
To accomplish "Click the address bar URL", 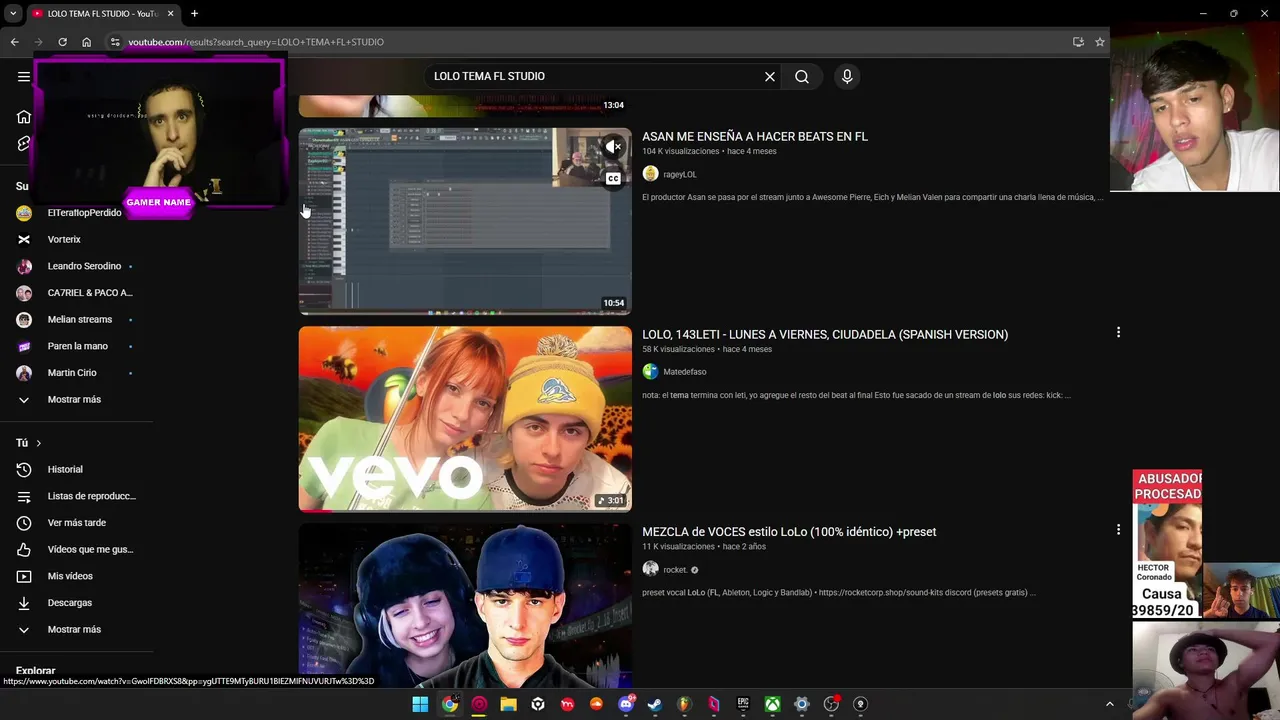I will click(x=256, y=42).
